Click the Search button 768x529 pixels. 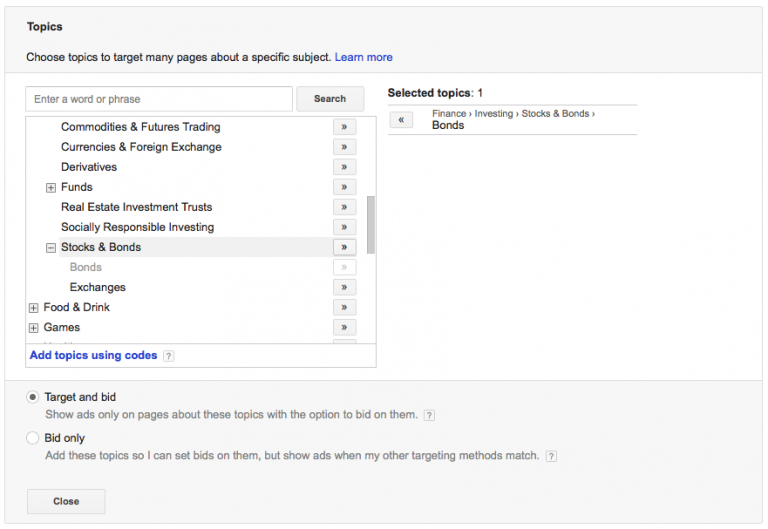coord(329,99)
